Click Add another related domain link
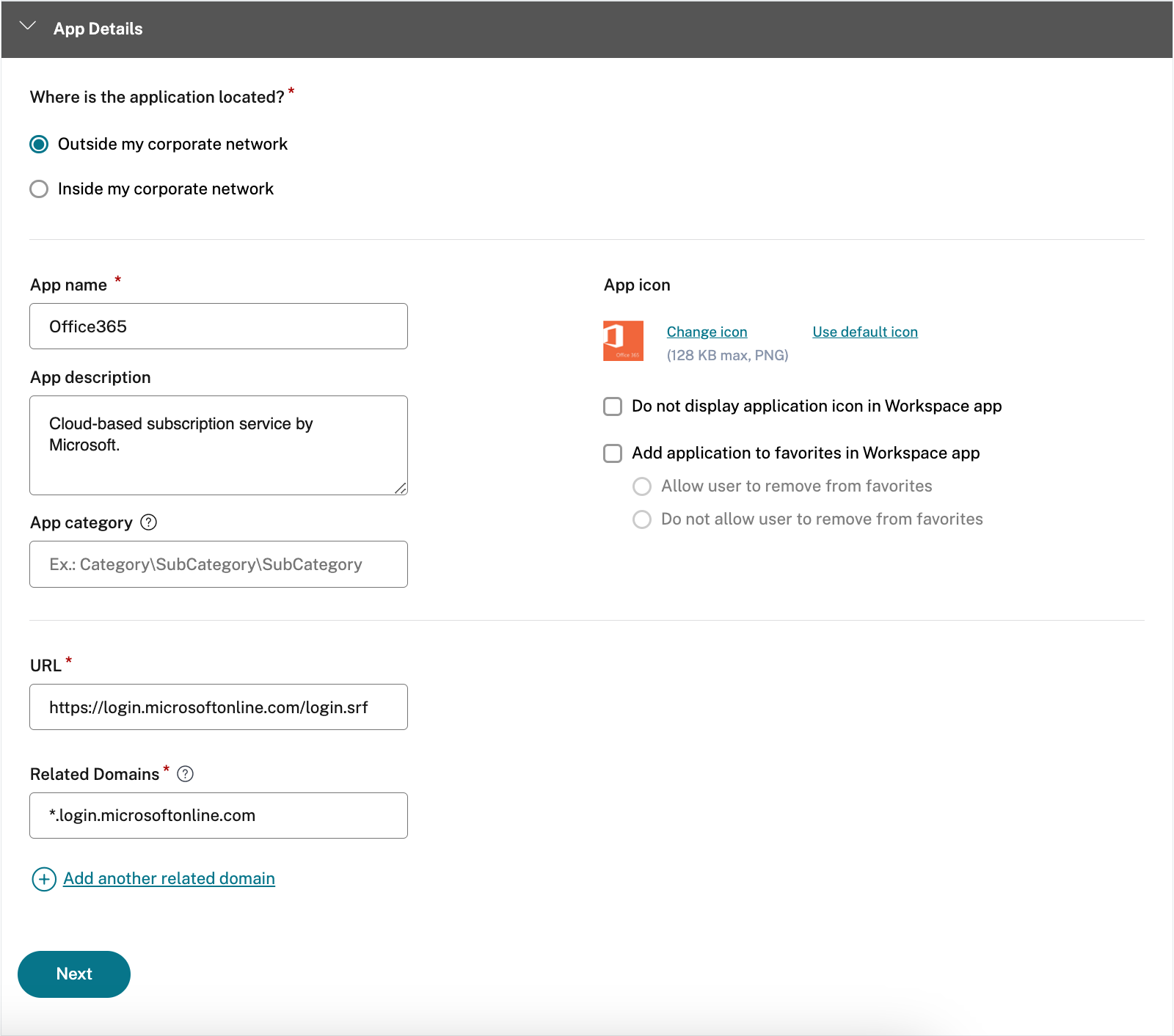This screenshot has width=1174, height=1036. [169, 878]
